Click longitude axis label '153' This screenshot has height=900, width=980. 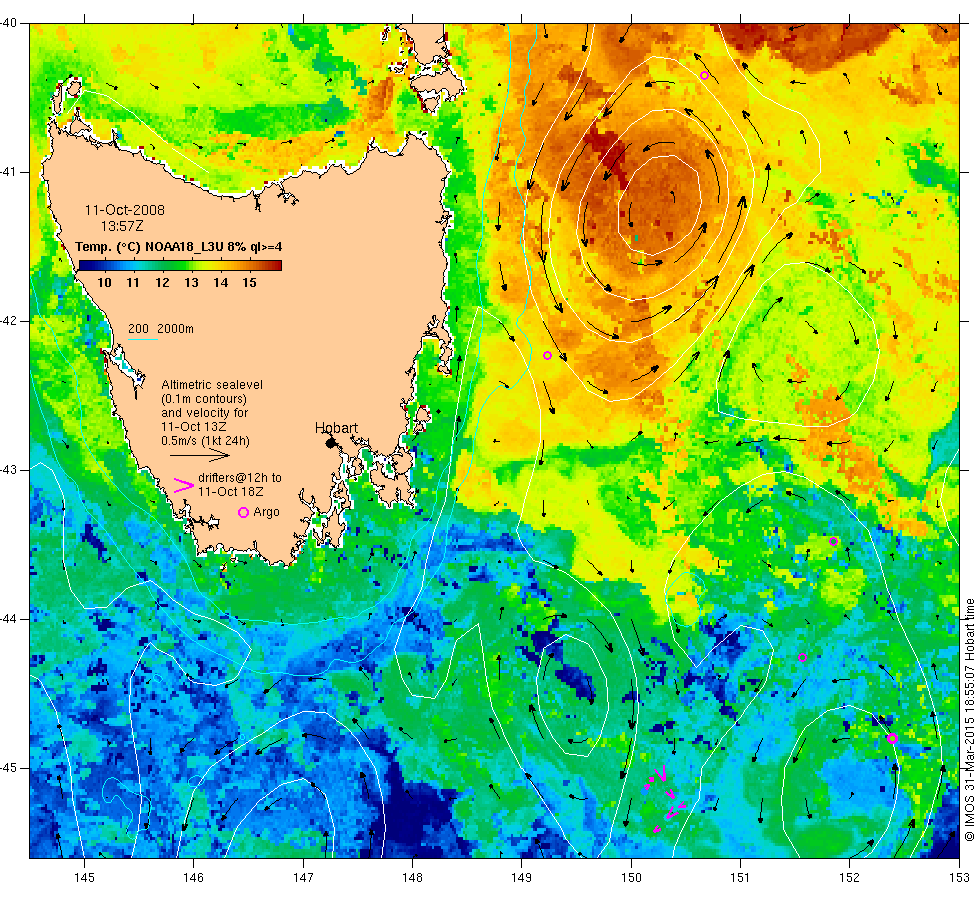pyautogui.click(x=959, y=878)
